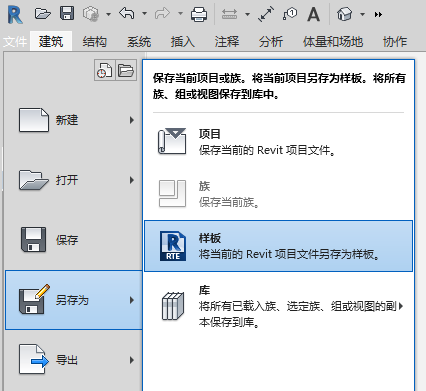Show Open Documents list icon
Viewport: 426px width, 391px height.
126,70
